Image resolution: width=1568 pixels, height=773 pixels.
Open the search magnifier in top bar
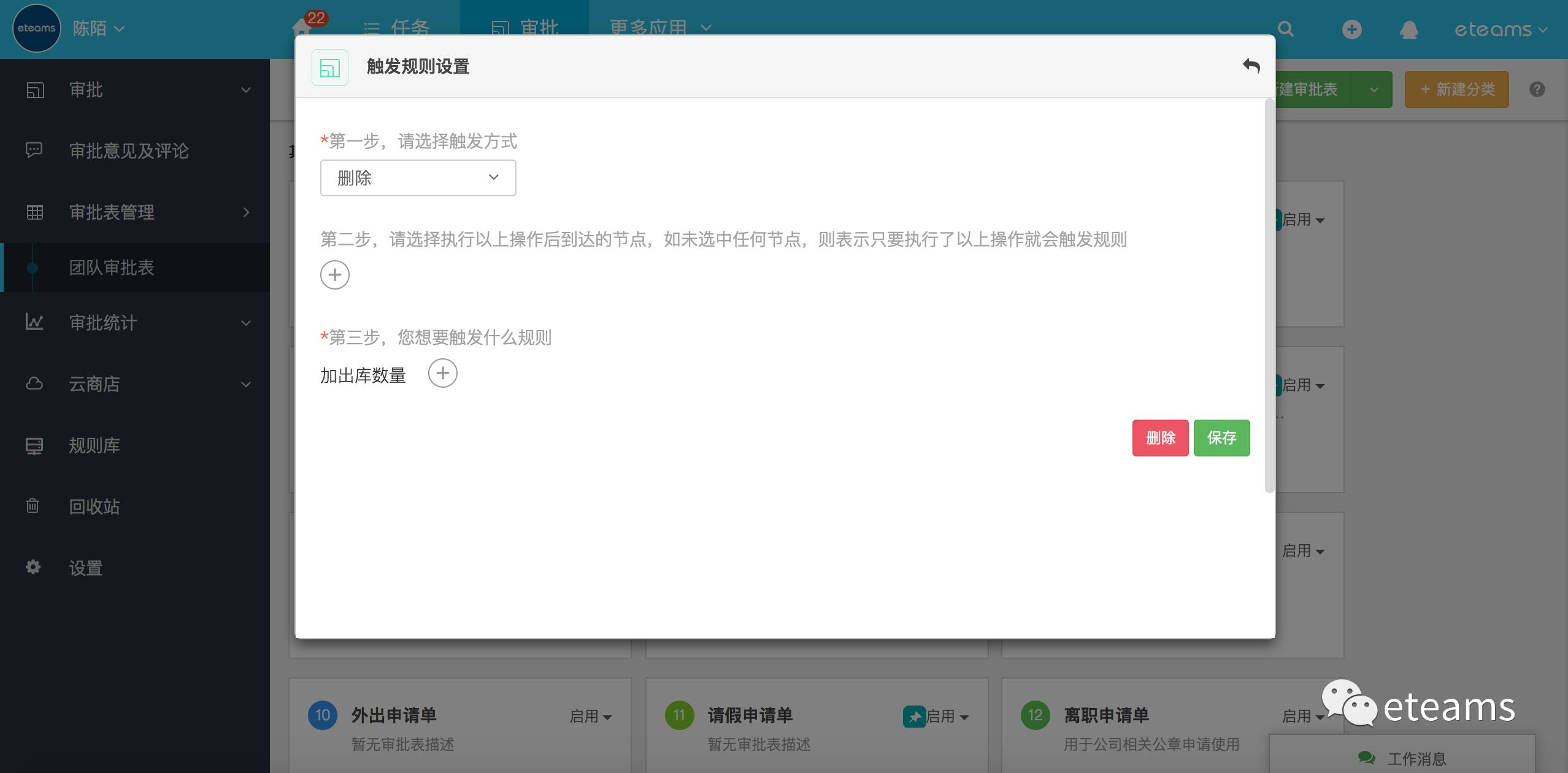(x=1286, y=29)
